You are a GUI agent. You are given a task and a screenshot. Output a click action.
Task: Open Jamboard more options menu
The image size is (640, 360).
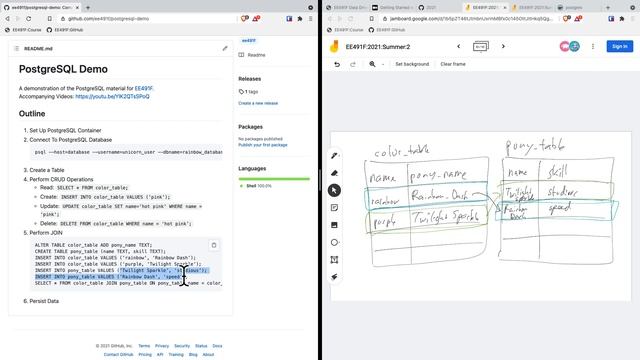coord(593,47)
